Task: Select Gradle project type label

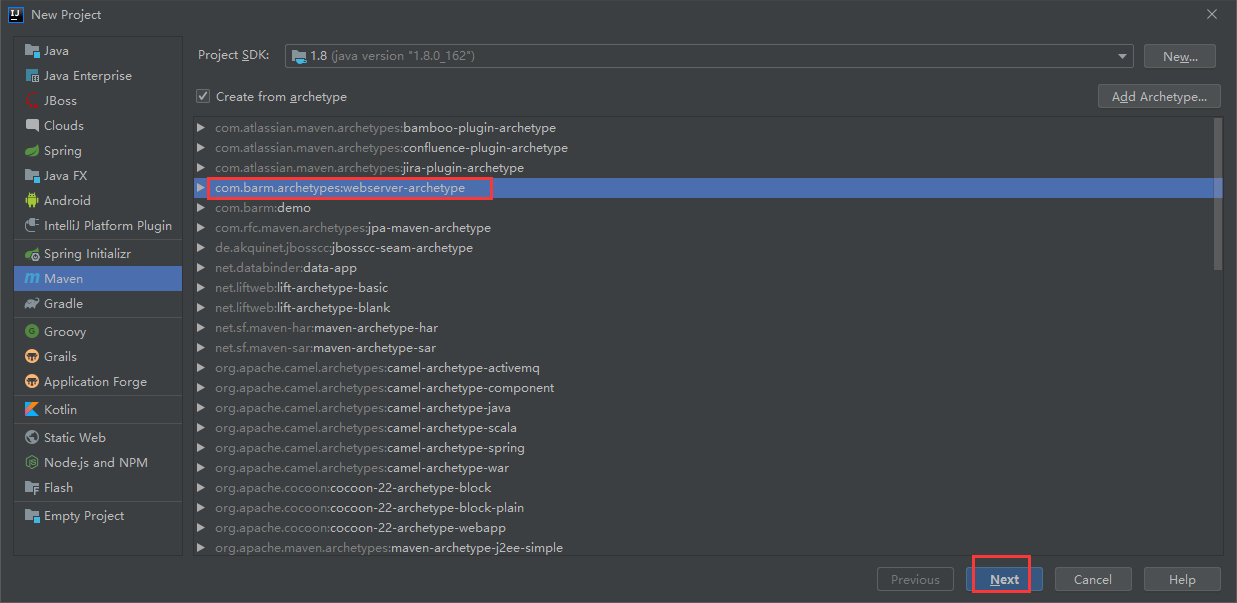Action: coord(63,304)
